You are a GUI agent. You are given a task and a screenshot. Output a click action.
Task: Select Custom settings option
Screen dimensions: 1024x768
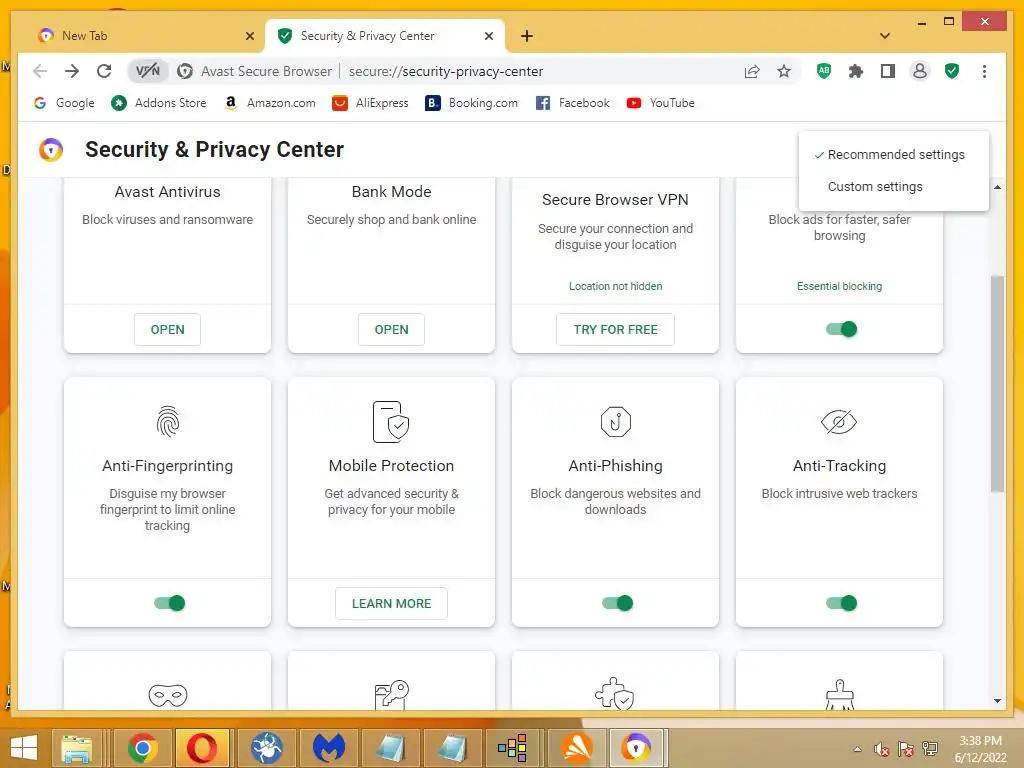coord(893,187)
